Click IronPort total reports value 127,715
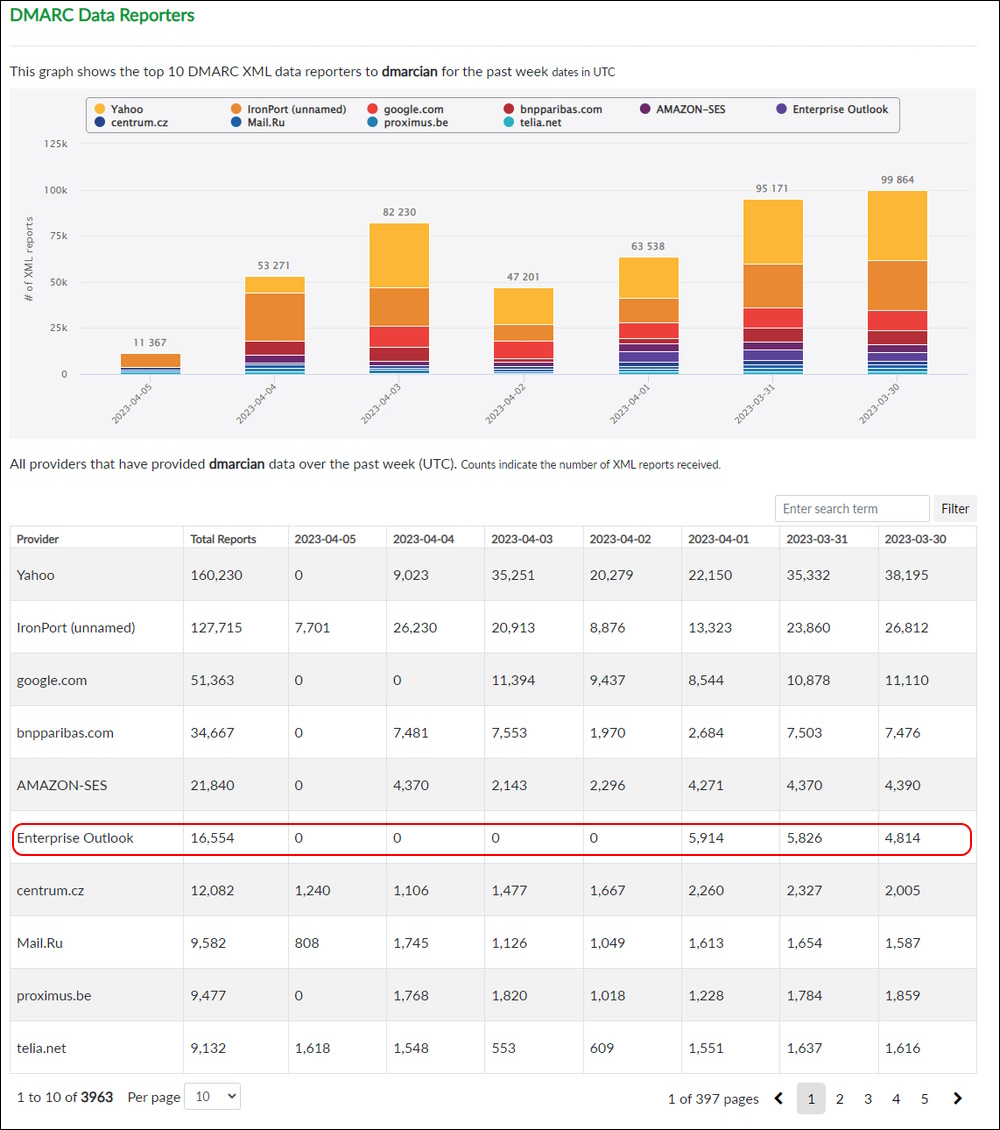 click(x=216, y=628)
